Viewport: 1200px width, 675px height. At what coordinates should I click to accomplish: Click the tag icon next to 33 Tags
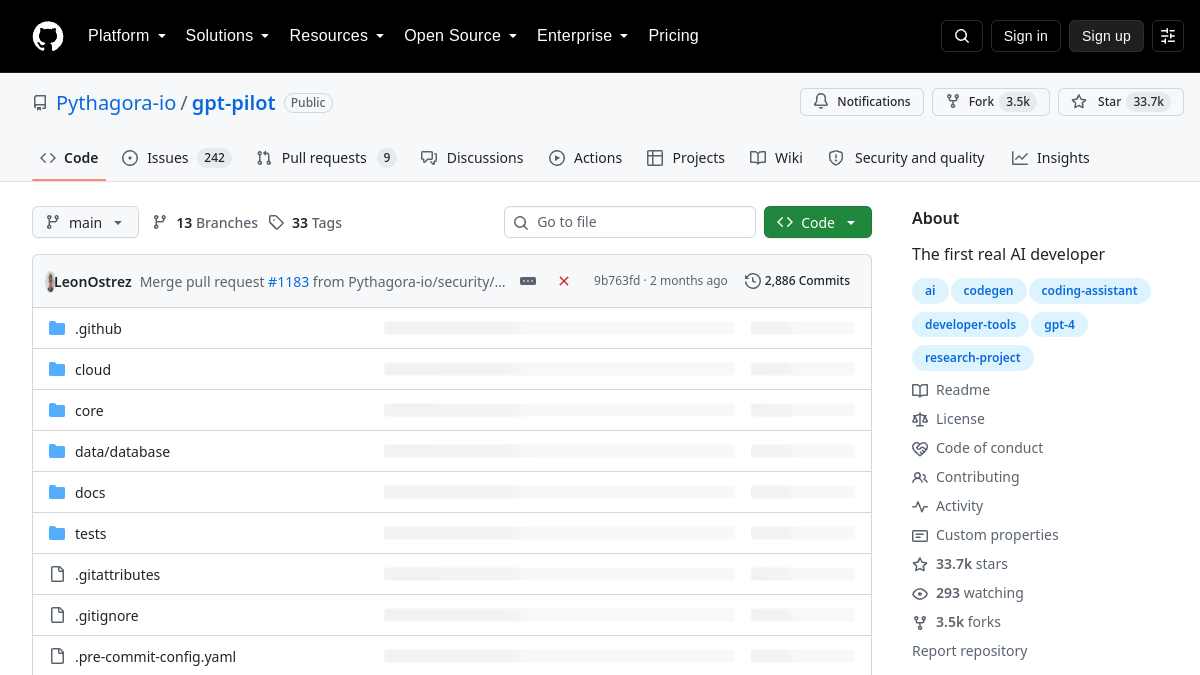point(276,222)
